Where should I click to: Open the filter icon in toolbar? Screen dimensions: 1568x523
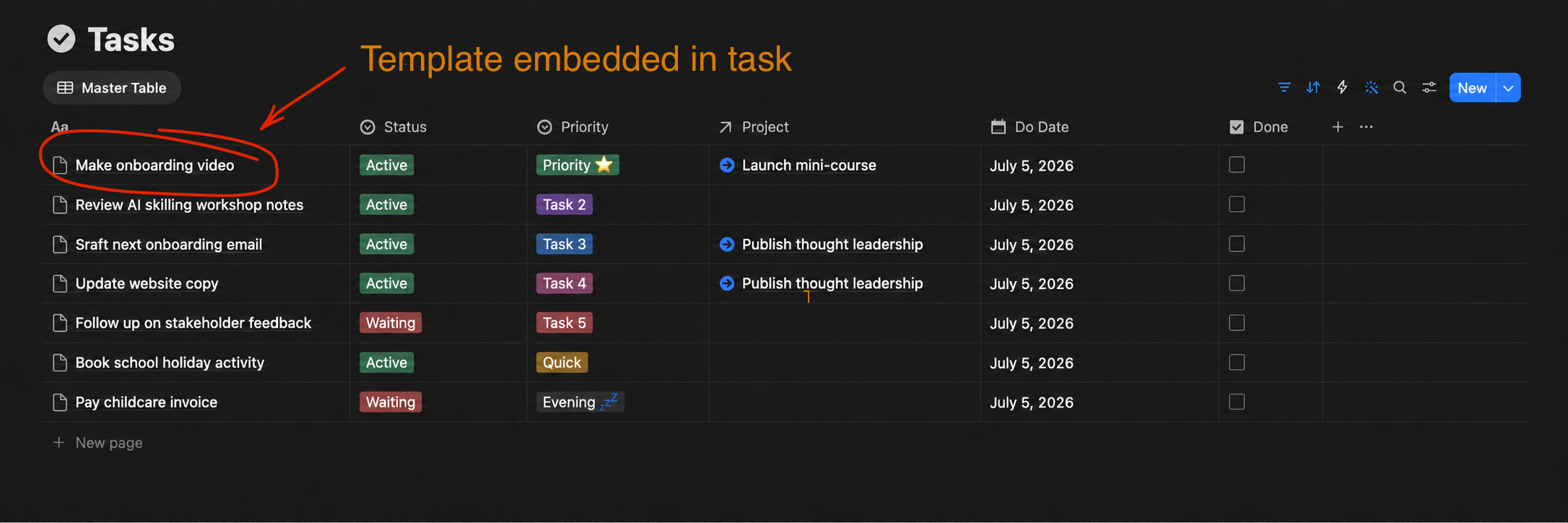tap(1284, 87)
